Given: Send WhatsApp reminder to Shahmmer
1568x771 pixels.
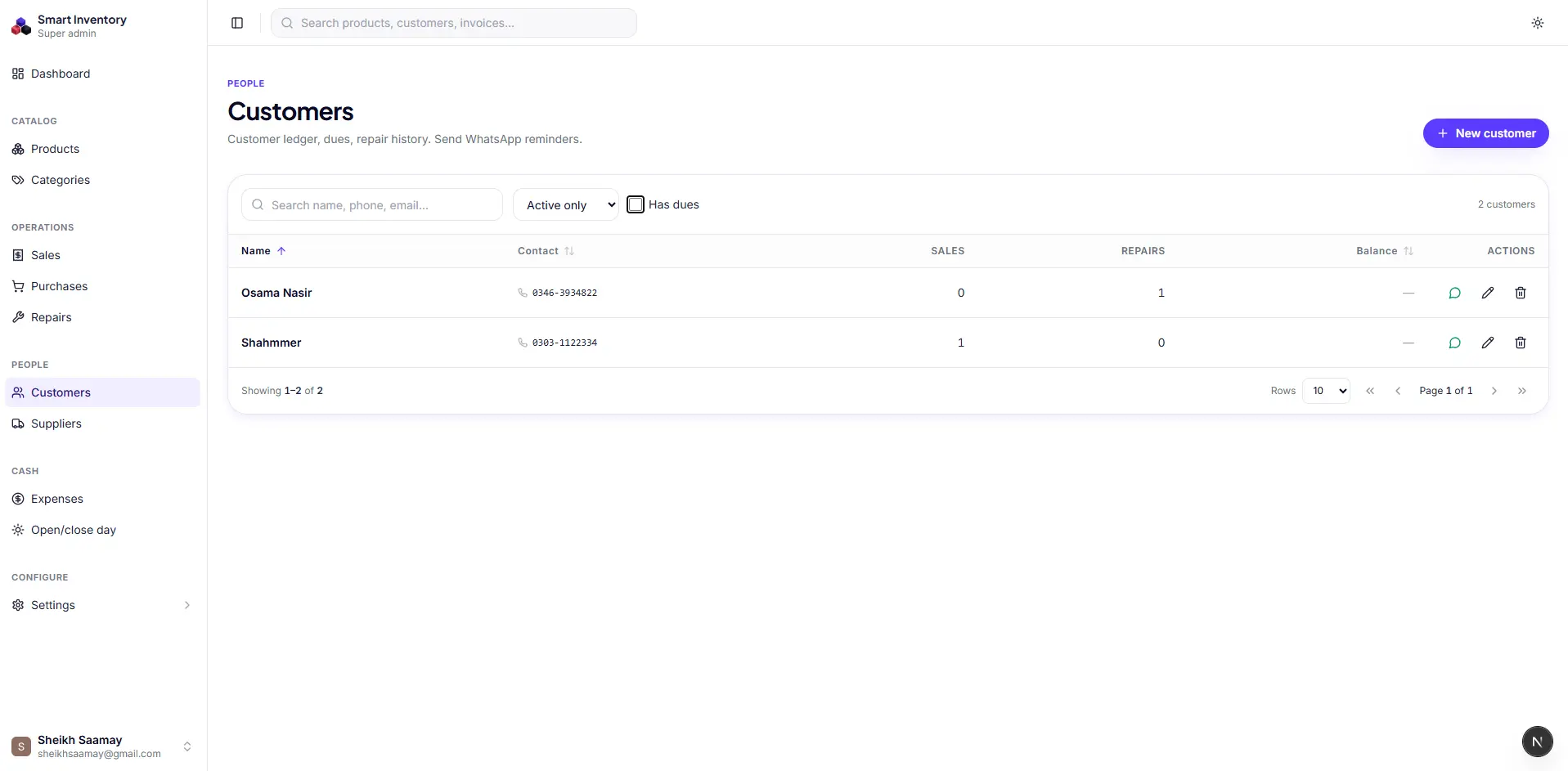Looking at the screenshot, I should coord(1454,343).
